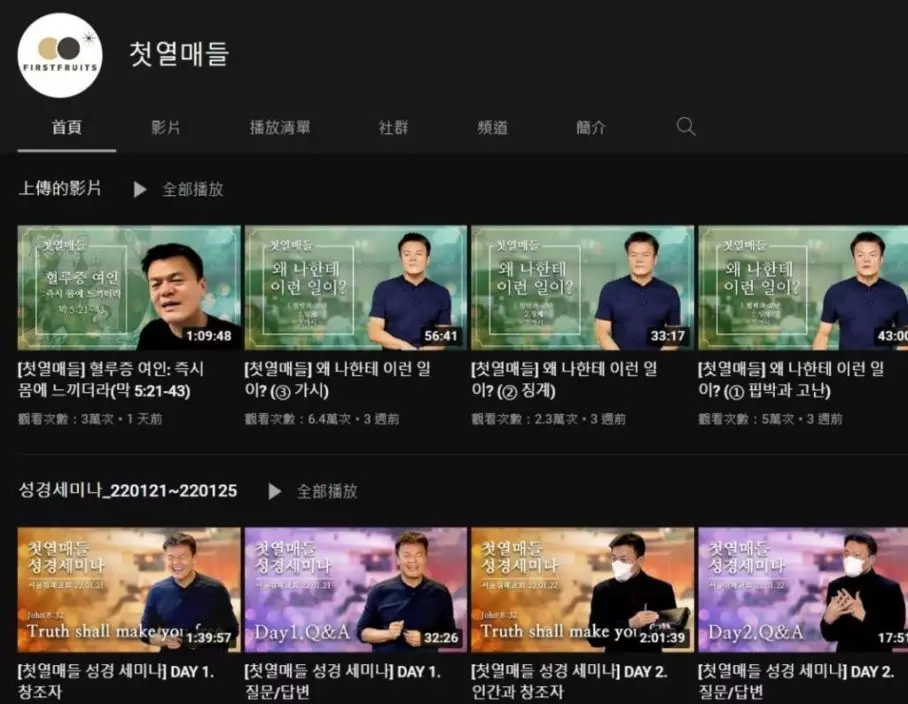Select the 社群 tab
Viewport: 908px width, 704px height.
[x=393, y=128]
